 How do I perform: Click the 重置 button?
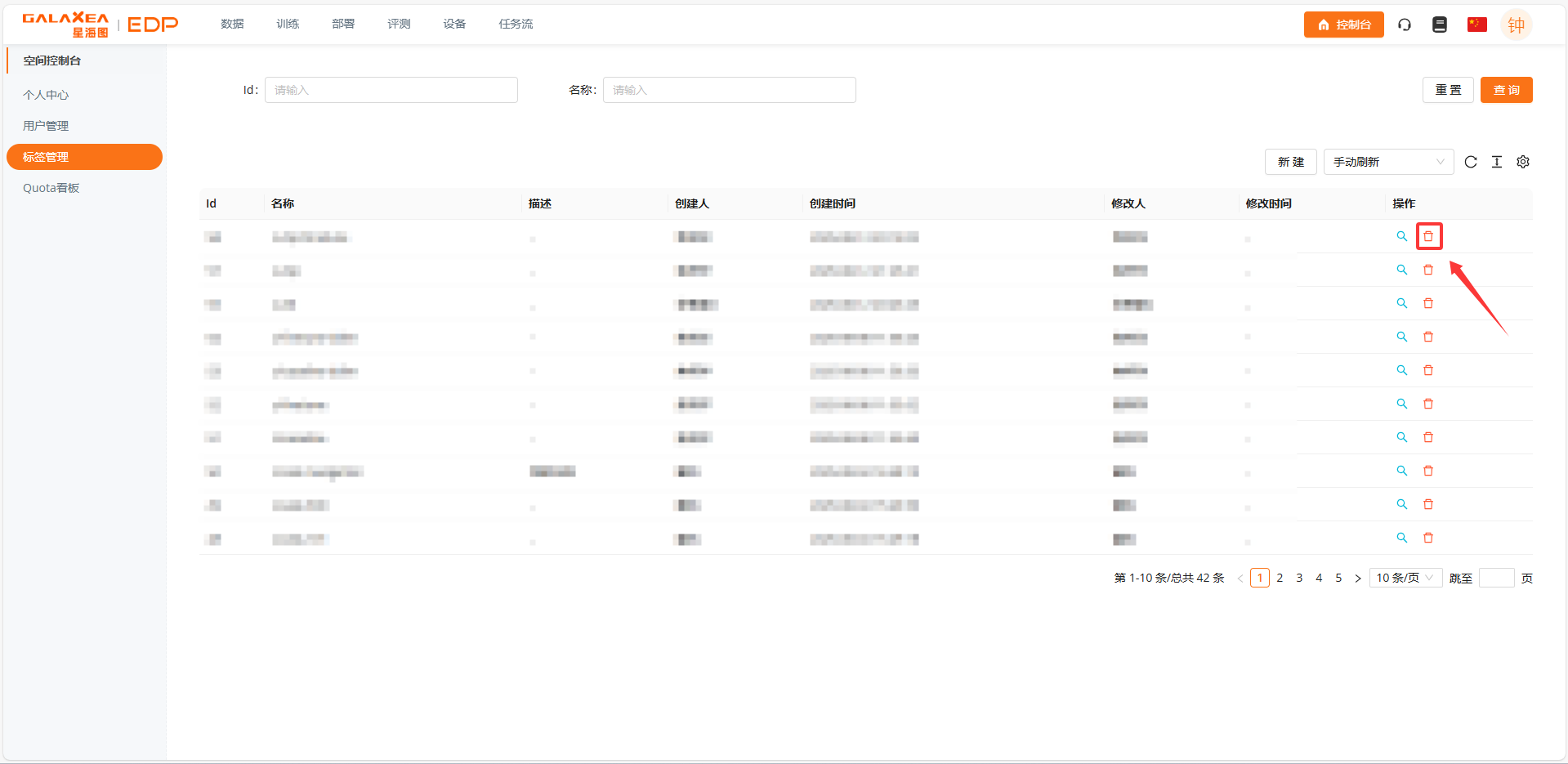1448,90
